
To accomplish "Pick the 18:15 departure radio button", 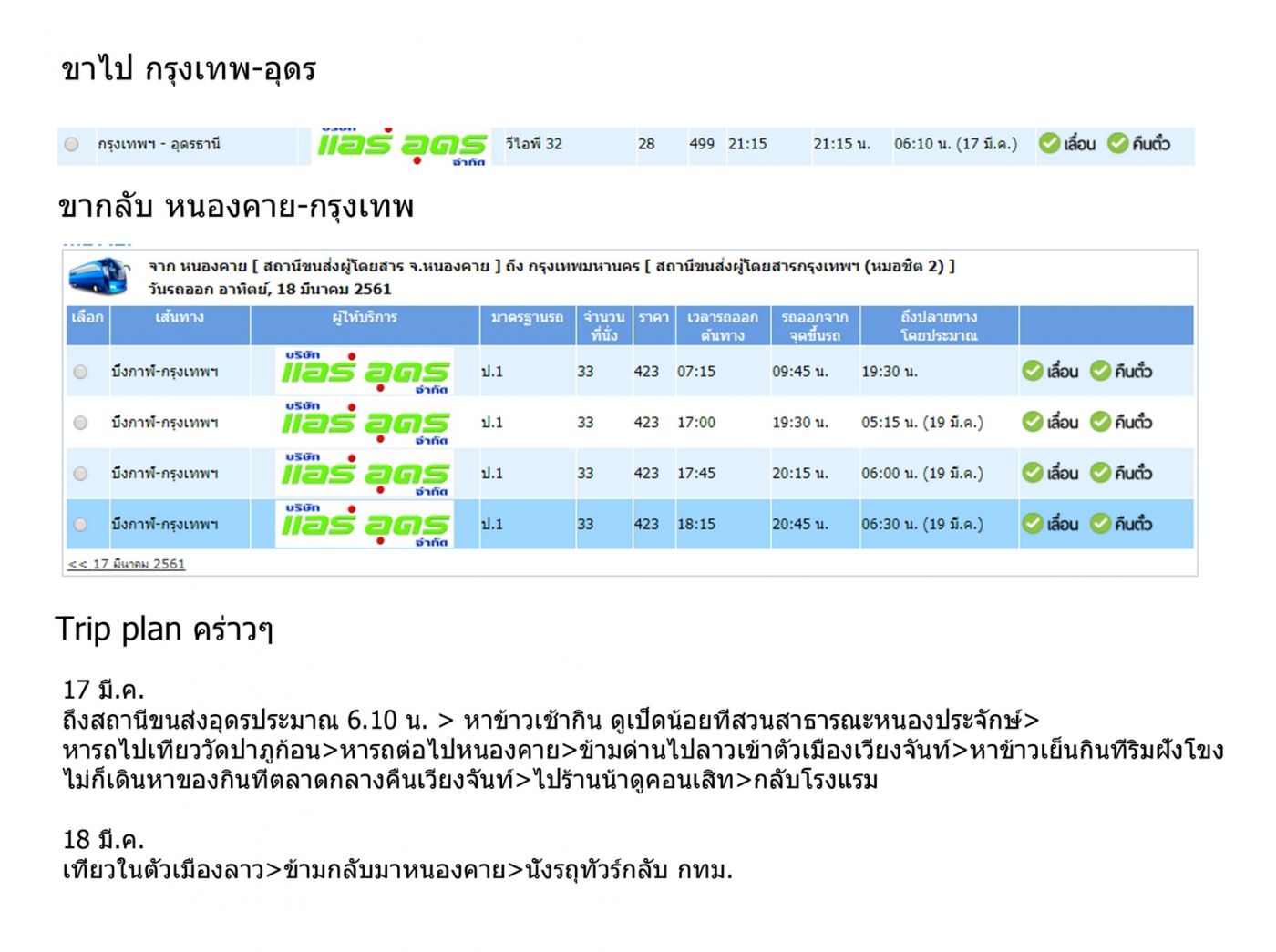I will (x=81, y=525).
